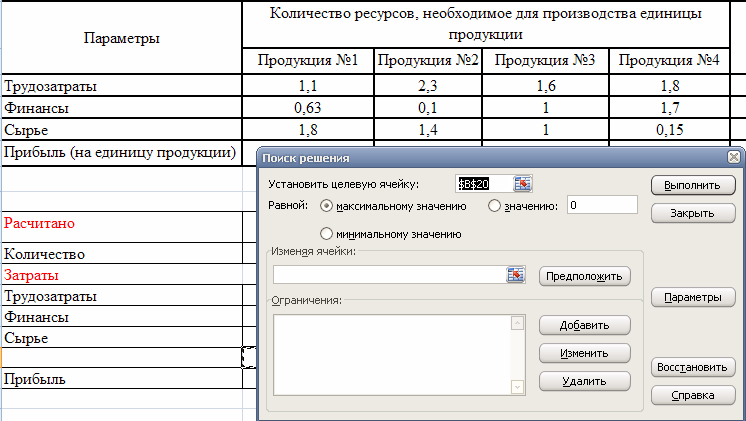Click the target cell field with $B$20

pos(484,184)
